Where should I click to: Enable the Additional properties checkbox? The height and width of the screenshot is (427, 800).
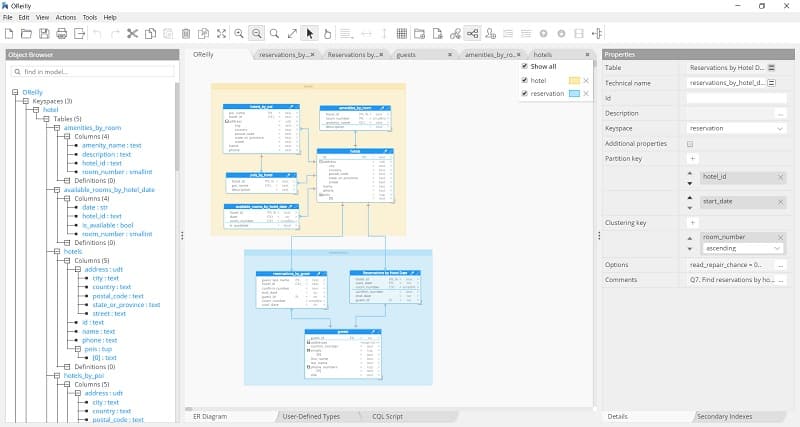(x=690, y=144)
